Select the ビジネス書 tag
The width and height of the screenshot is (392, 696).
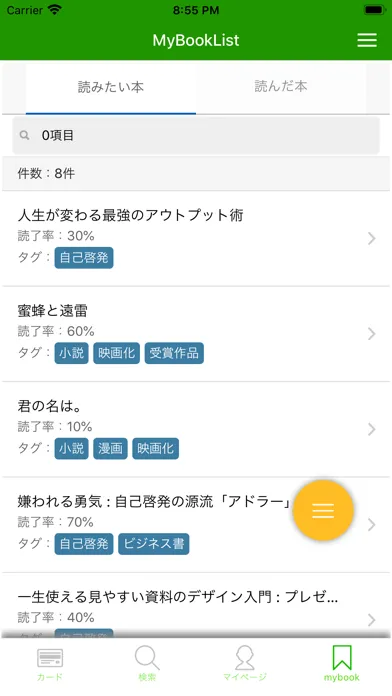(154, 544)
